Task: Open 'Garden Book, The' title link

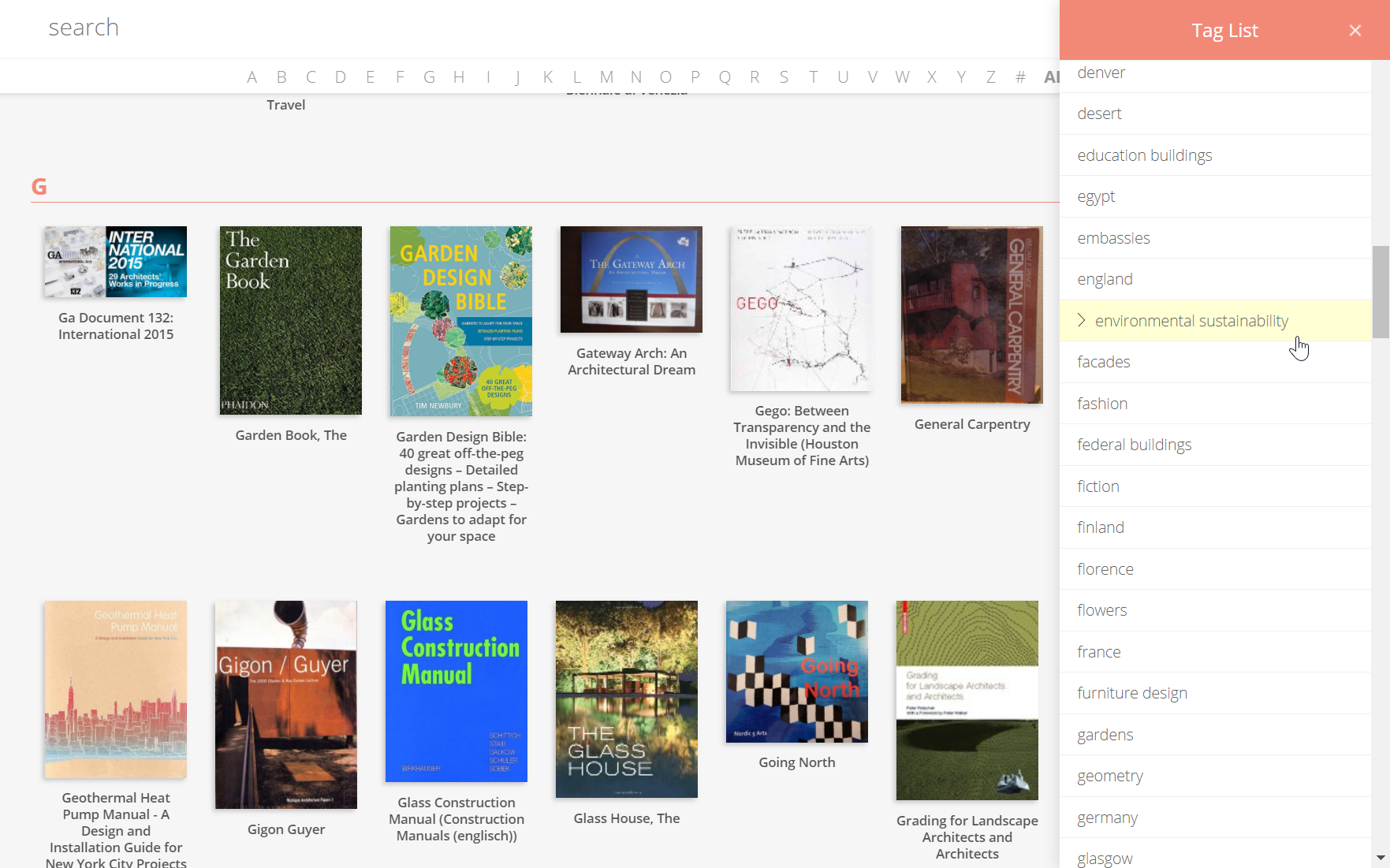Action: pos(291,435)
